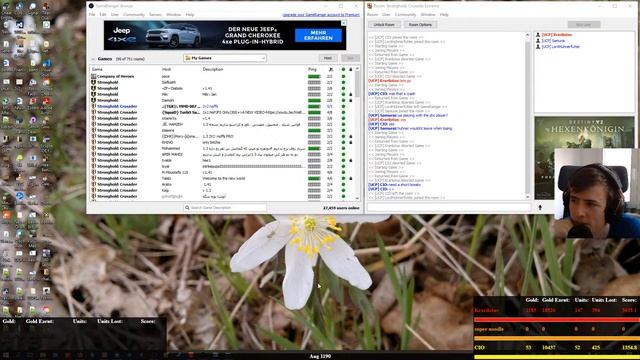Click the Jeep Grand Cherokee banner image
This screenshot has height=360, width=640.
(x=225, y=36)
